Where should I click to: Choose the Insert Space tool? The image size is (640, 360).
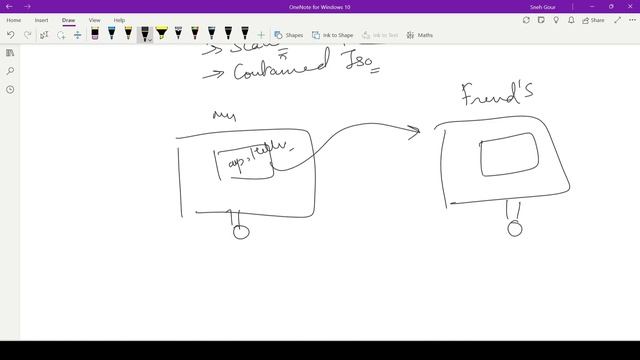click(x=78, y=35)
